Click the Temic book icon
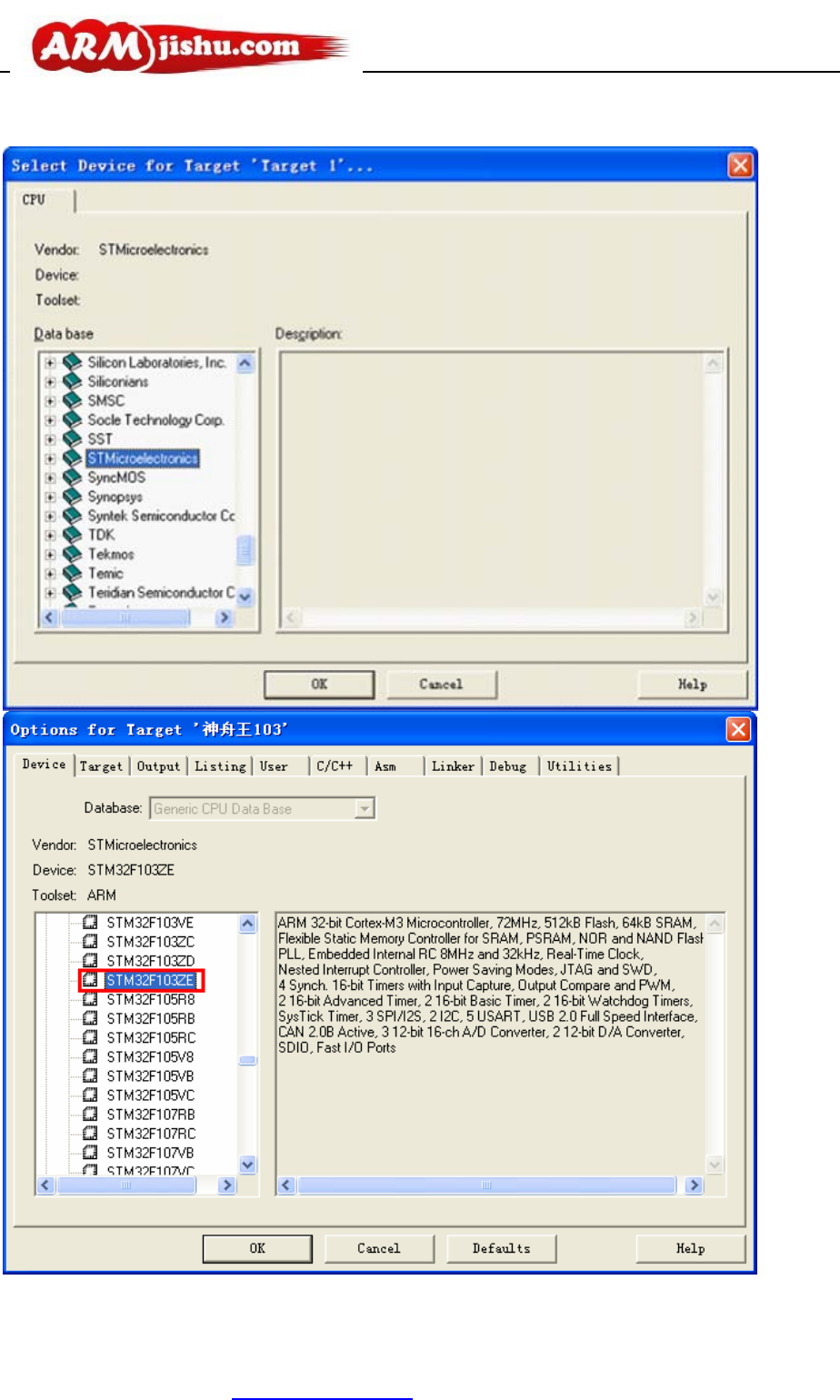840x1400 pixels. (x=72, y=574)
